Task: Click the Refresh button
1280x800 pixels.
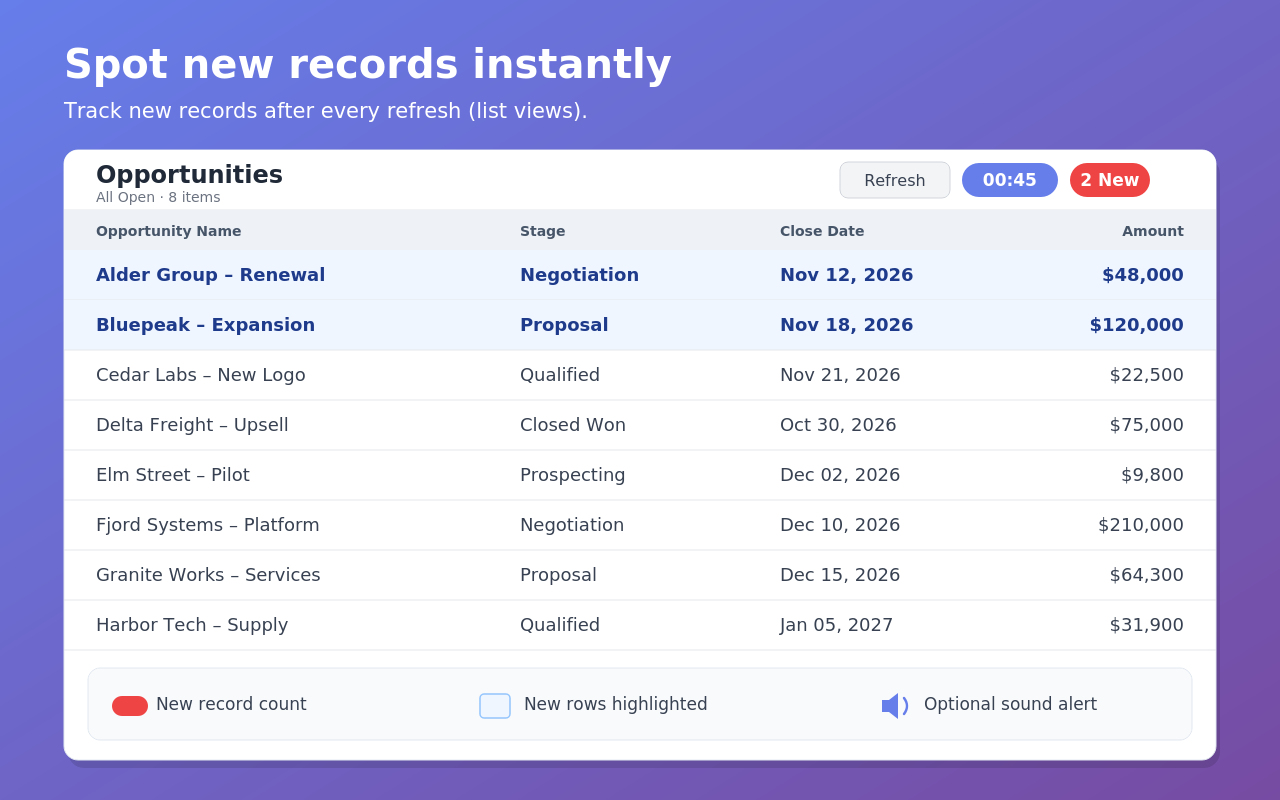Action: pos(895,180)
